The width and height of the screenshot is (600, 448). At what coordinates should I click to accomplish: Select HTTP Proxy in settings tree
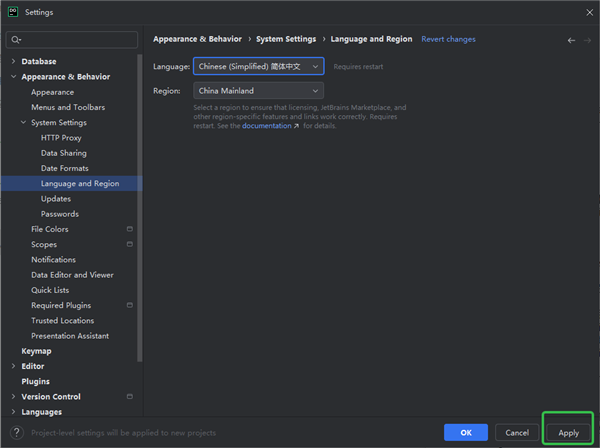click(63, 138)
